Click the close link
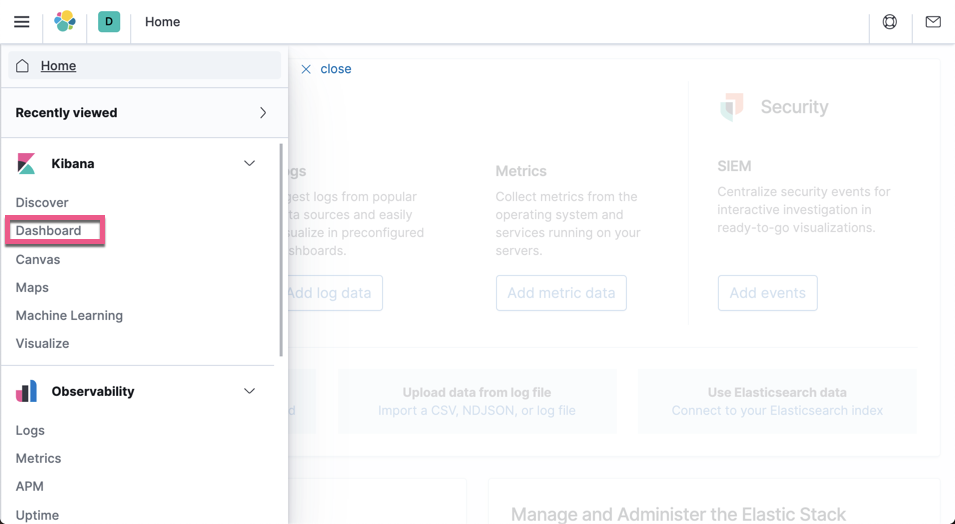Viewport: 955px width, 524px height. (336, 69)
